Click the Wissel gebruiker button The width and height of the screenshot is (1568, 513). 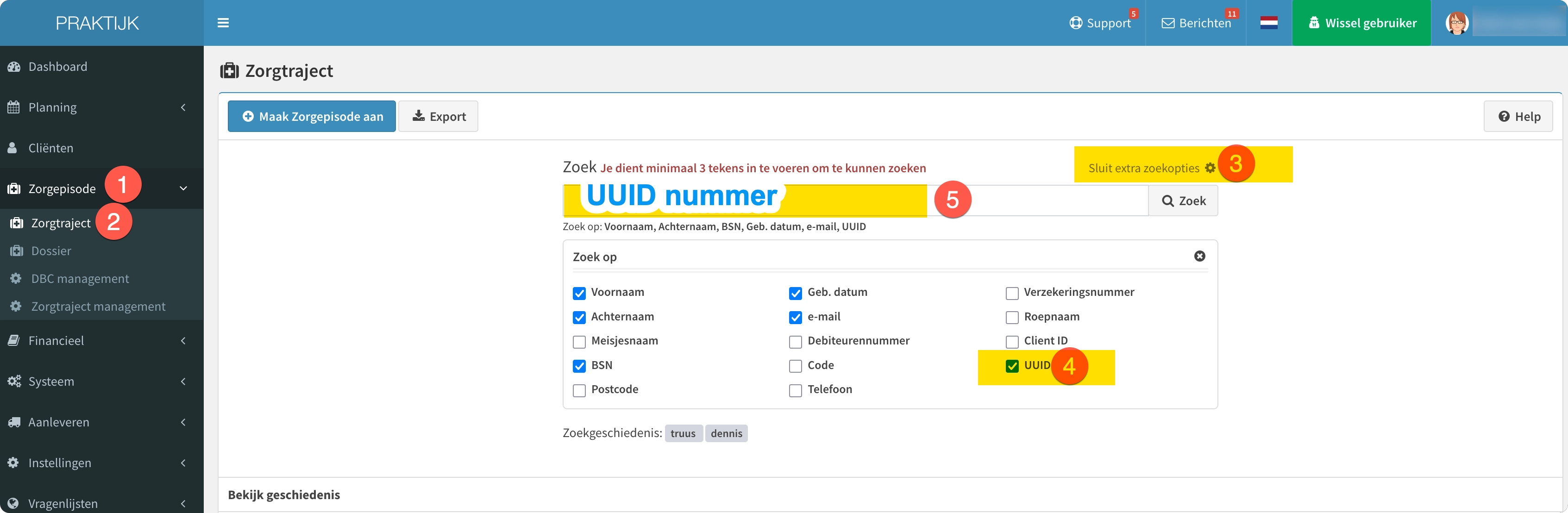click(x=1361, y=23)
